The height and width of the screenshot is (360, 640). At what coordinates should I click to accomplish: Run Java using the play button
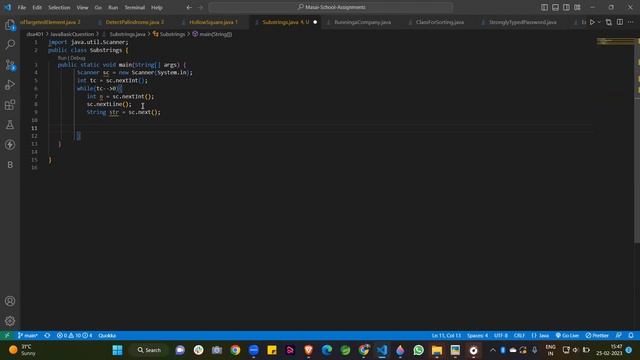click(592, 22)
